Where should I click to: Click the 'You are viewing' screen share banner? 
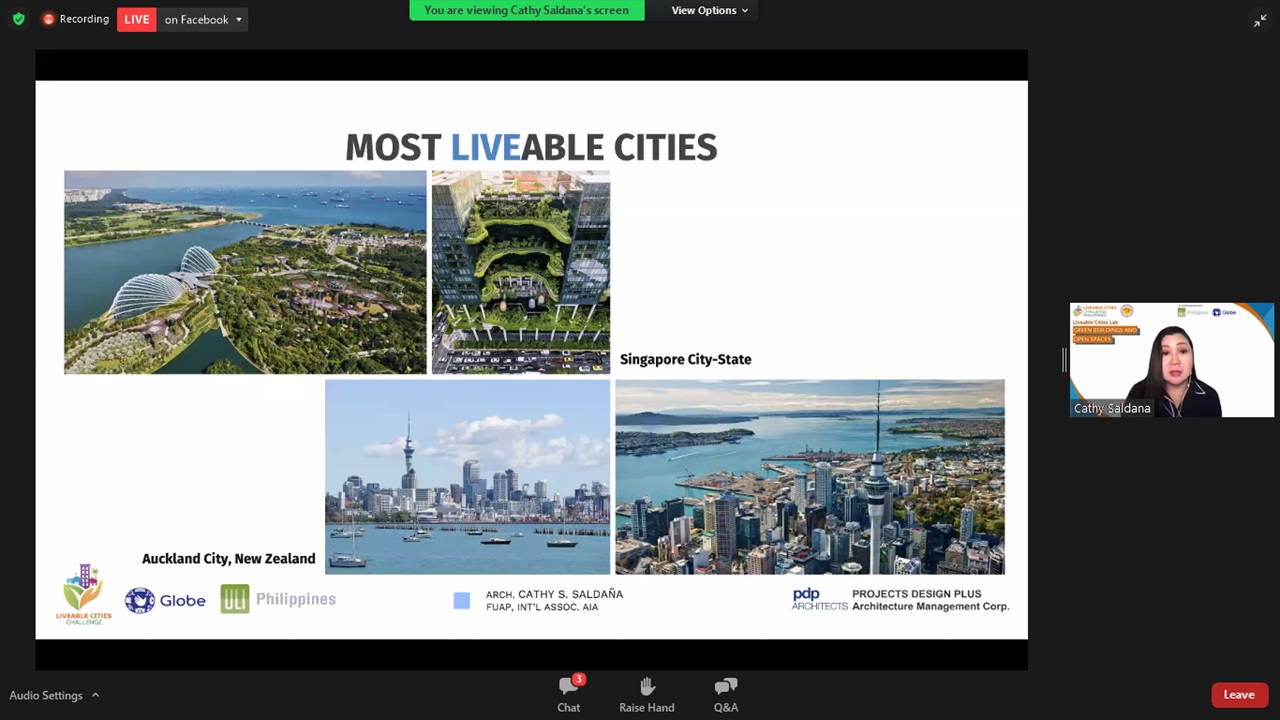tap(526, 10)
